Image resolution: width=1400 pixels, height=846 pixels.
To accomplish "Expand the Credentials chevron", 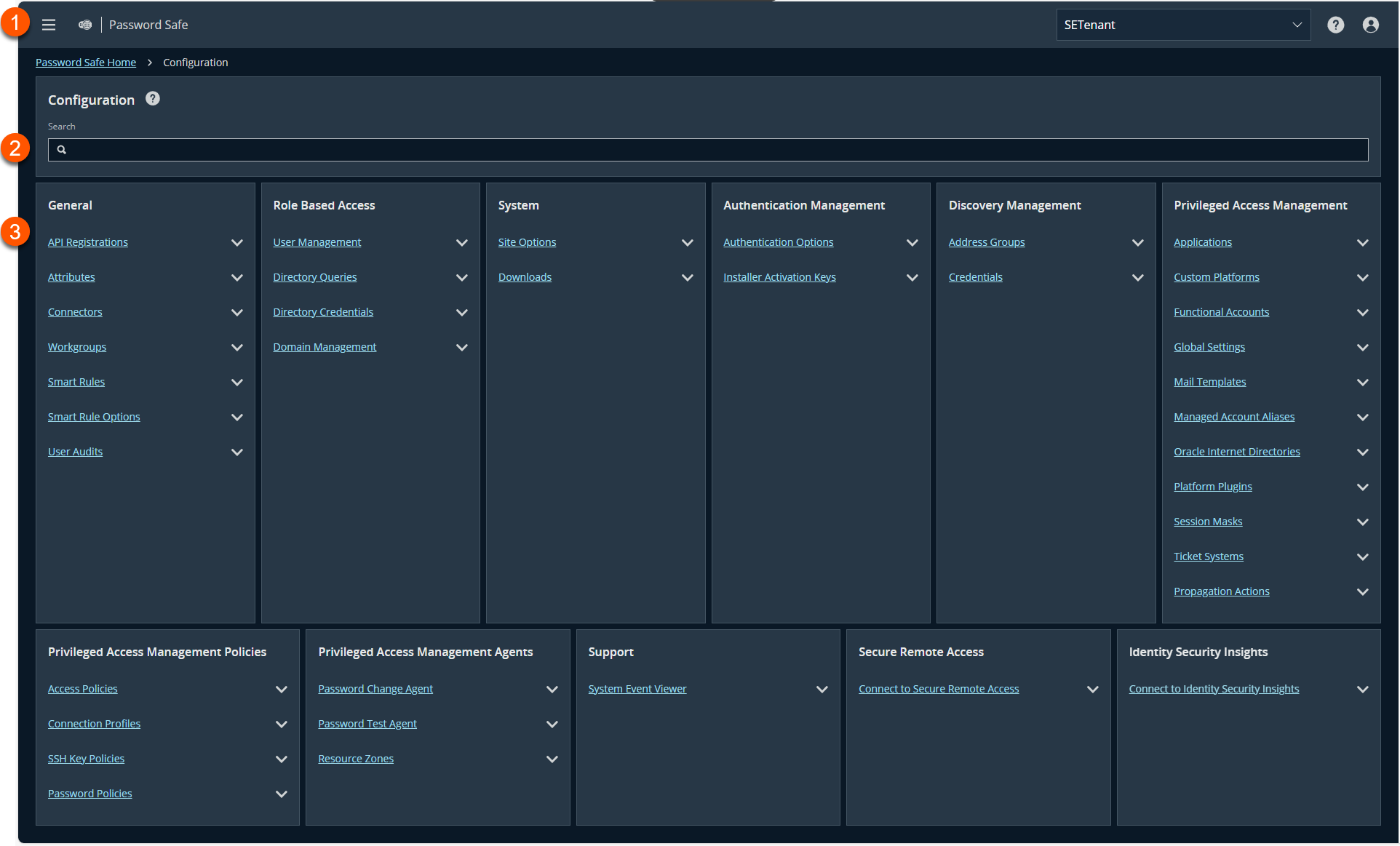I will tap(1137, 277).
